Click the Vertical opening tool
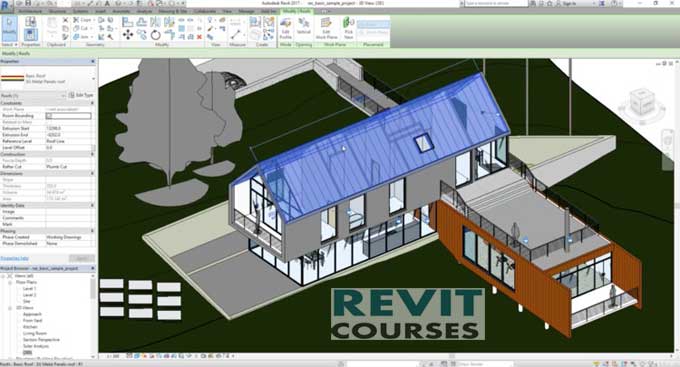Viewport: 680px width, 367px height. tap(304, 26)
